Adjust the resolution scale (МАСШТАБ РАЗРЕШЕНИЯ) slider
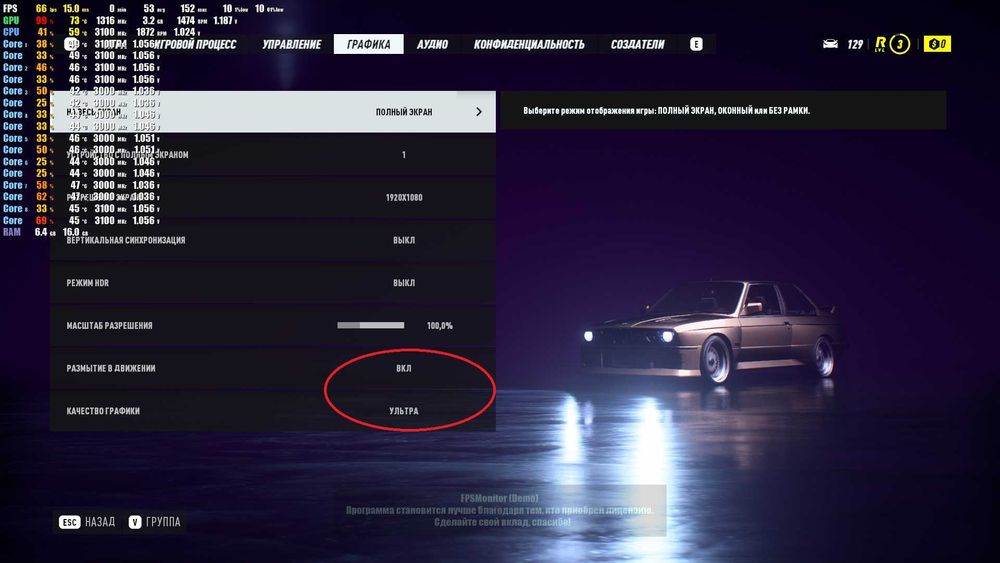1000x563 pixels. tap(371, 326)
